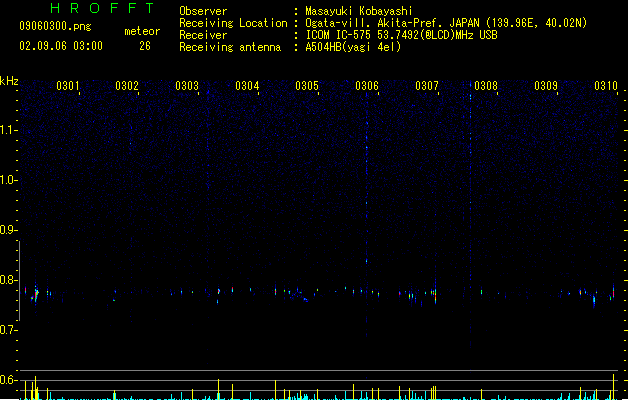The width and height of the screenshot is (629, 400).
Task: Click time marker 0304
Action: pyautogui.click(x=247, y=86)
